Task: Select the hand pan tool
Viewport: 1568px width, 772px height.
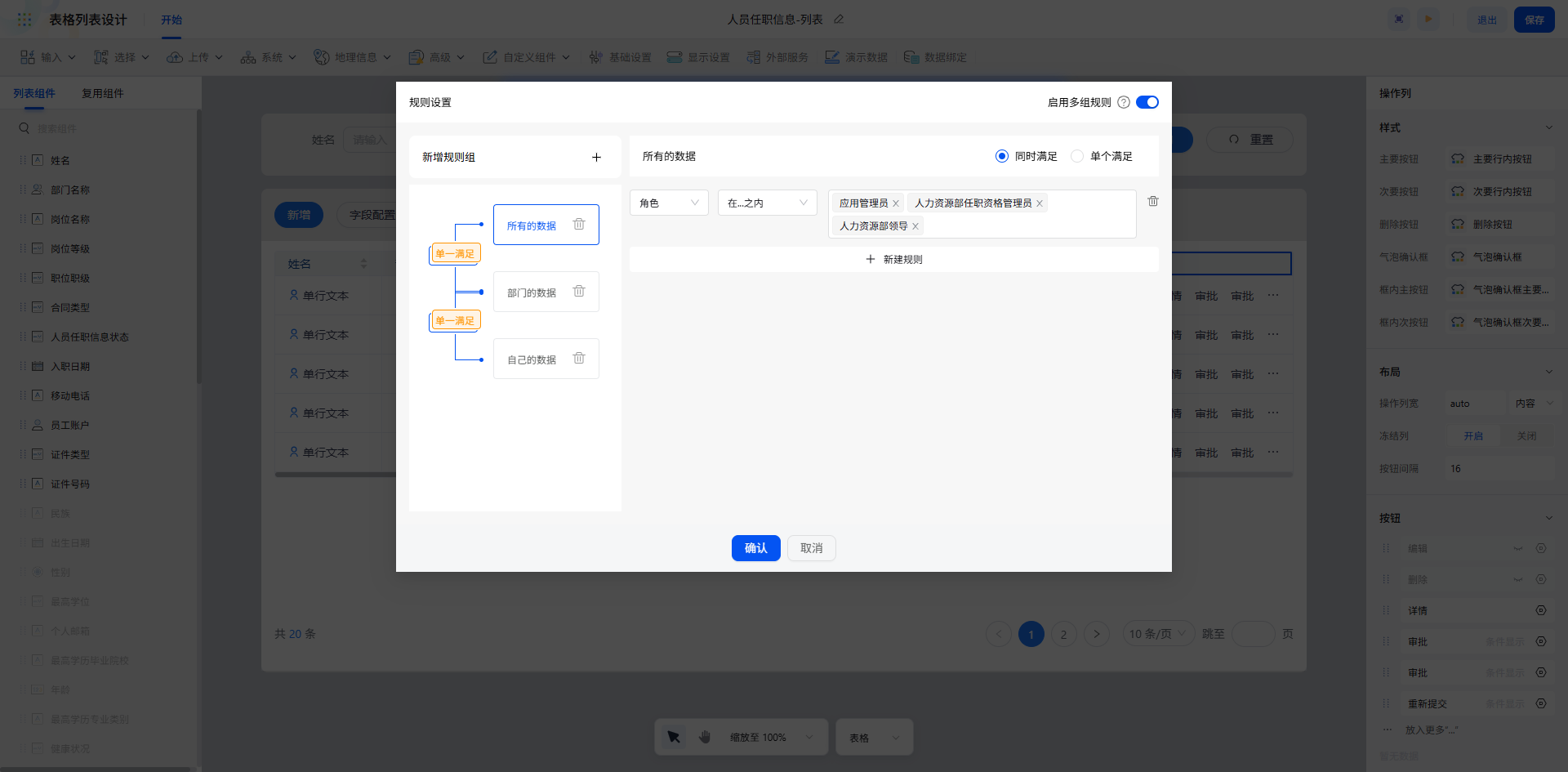Action: [x=705, y=737]
